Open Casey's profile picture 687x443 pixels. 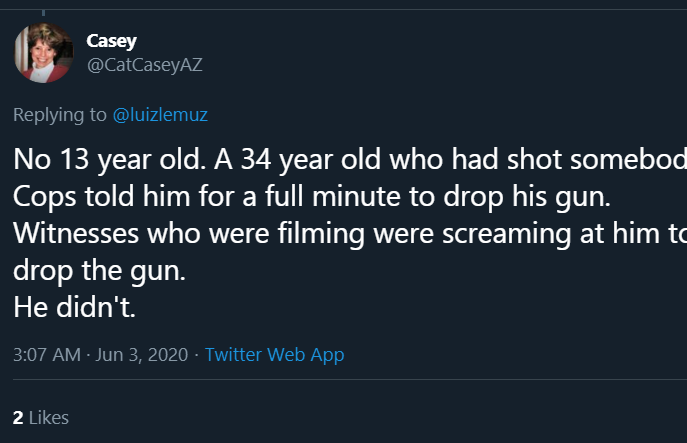coord(43,53)
